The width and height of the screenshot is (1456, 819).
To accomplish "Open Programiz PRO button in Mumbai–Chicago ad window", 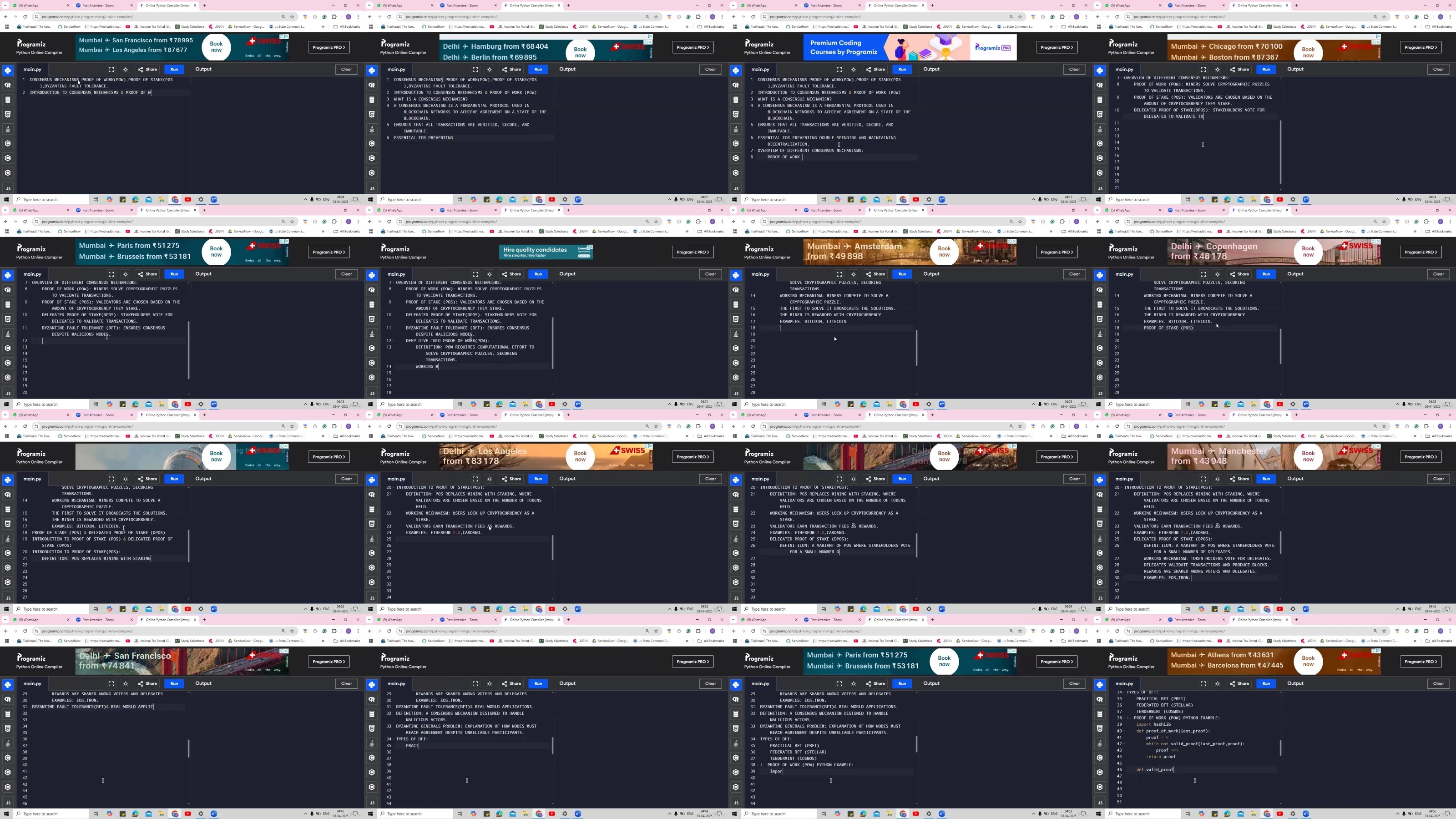I will pos(1421,47).
